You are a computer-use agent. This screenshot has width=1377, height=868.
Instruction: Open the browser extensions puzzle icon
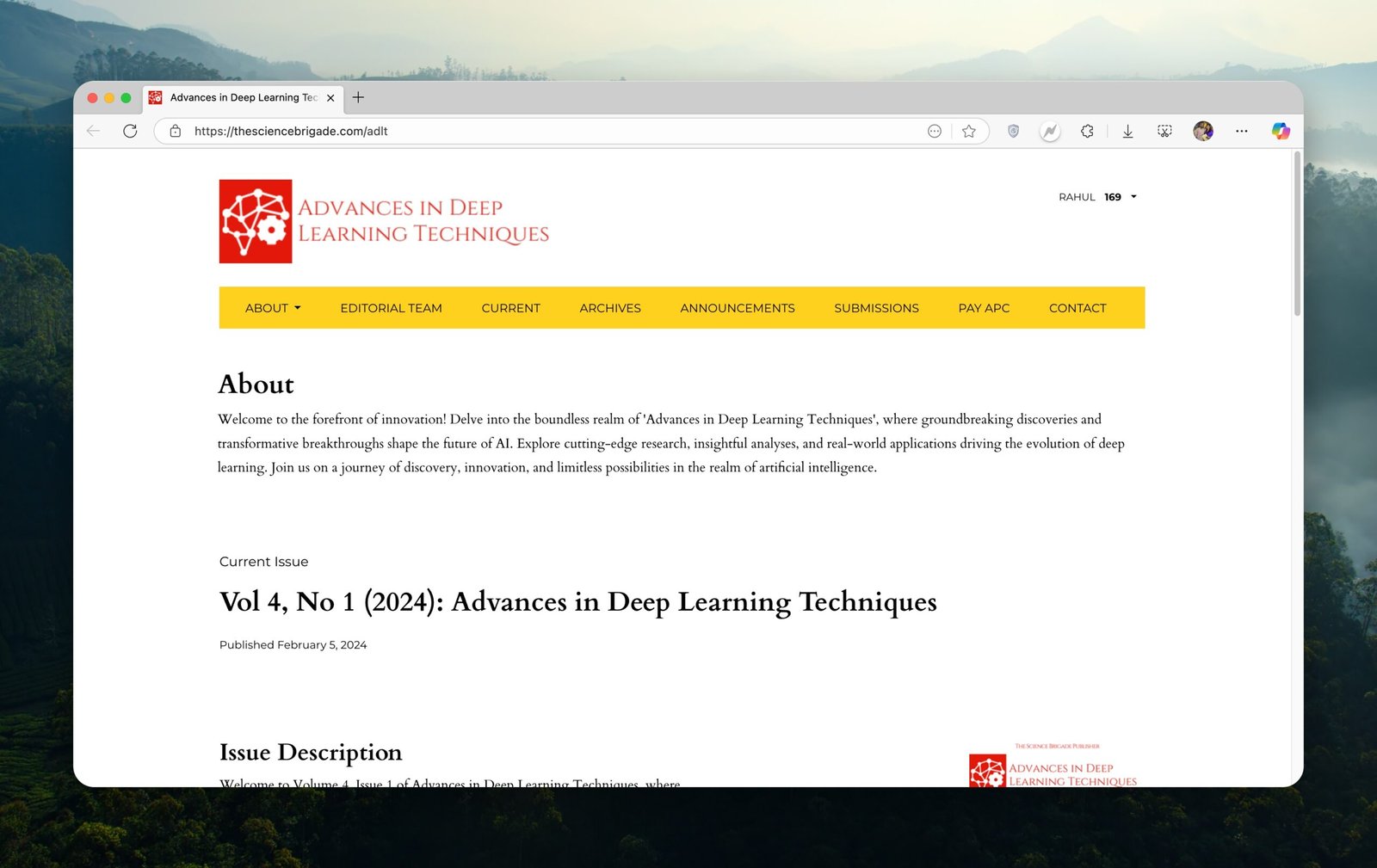coord(1088,131)
